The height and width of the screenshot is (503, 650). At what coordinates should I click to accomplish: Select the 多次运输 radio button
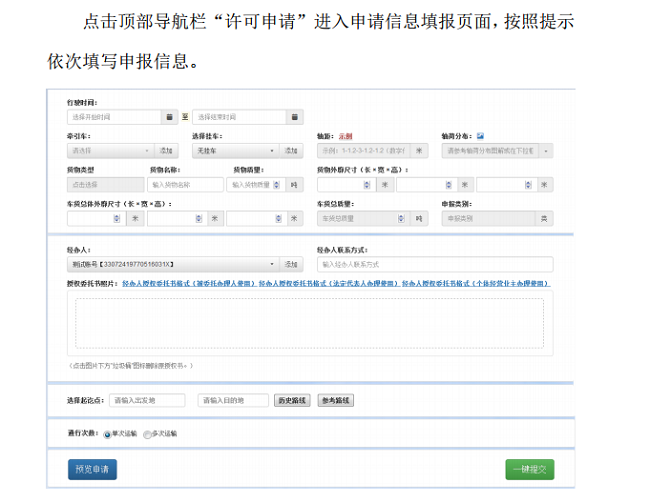[147, 434]
